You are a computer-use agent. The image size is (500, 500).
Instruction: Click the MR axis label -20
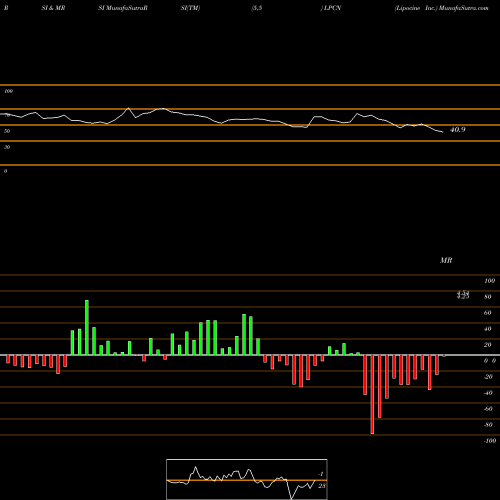tap(488, 377)
